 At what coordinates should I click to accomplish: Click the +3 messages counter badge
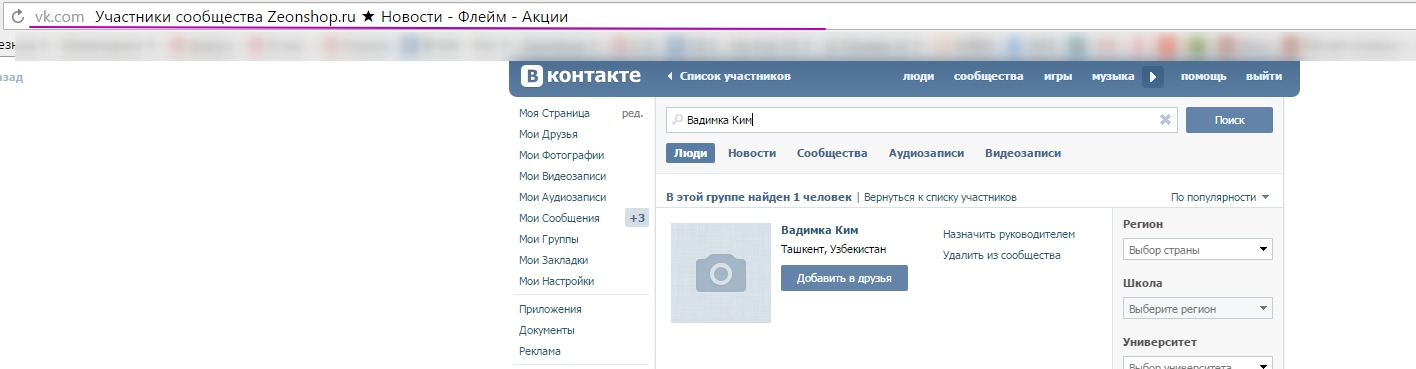click(637, 218)
